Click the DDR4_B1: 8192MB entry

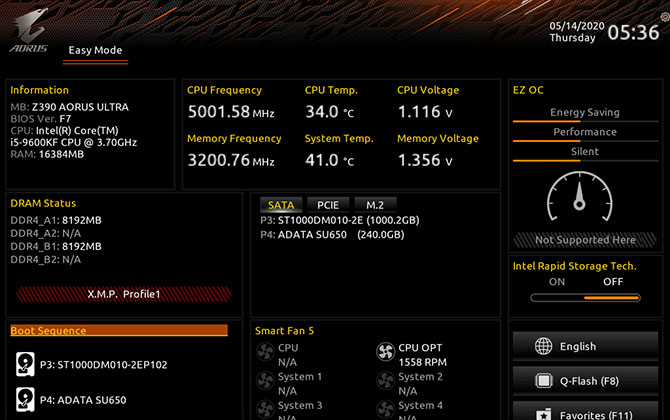(x=56, y=247)
